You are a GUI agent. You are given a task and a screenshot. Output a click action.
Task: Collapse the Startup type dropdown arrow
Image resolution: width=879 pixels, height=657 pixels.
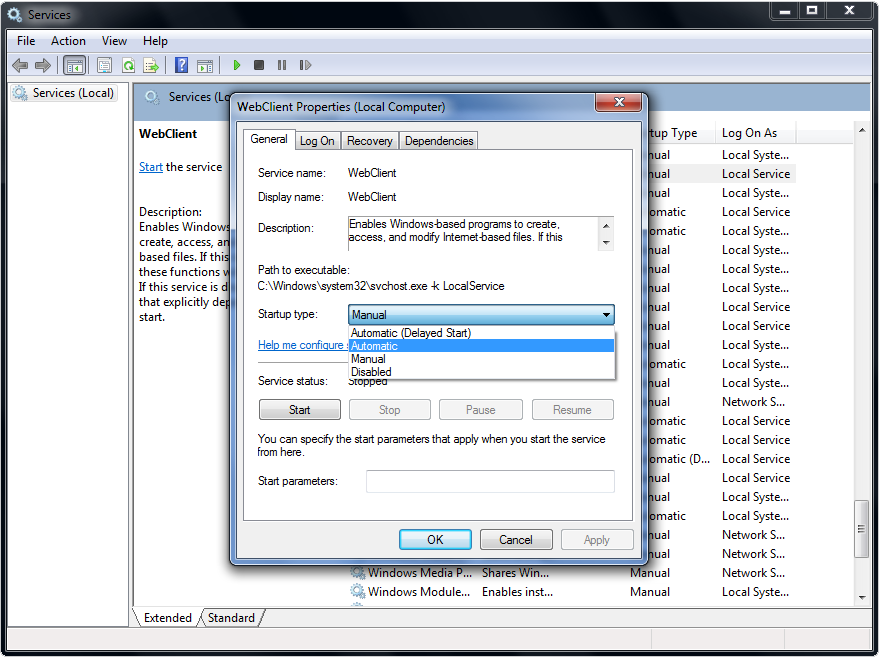click(606, 314)
